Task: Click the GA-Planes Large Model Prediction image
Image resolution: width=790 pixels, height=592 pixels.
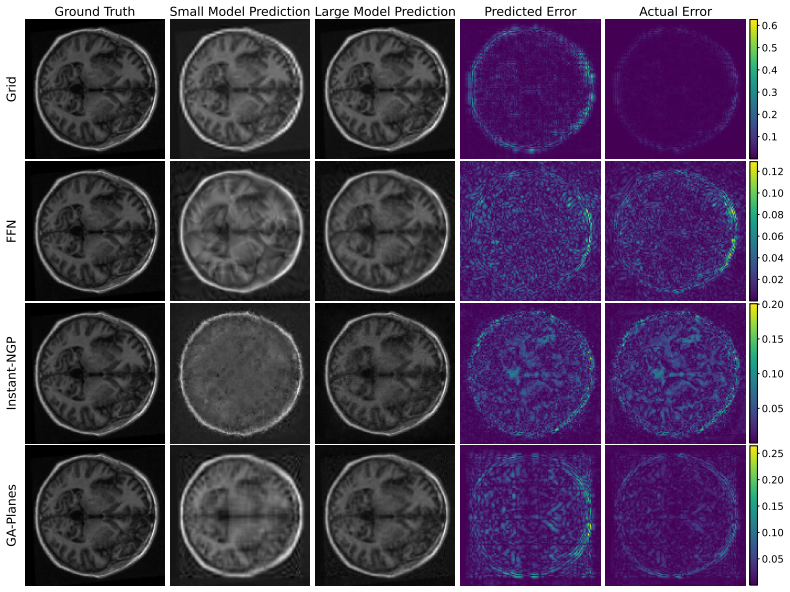Action: (385, 515)
